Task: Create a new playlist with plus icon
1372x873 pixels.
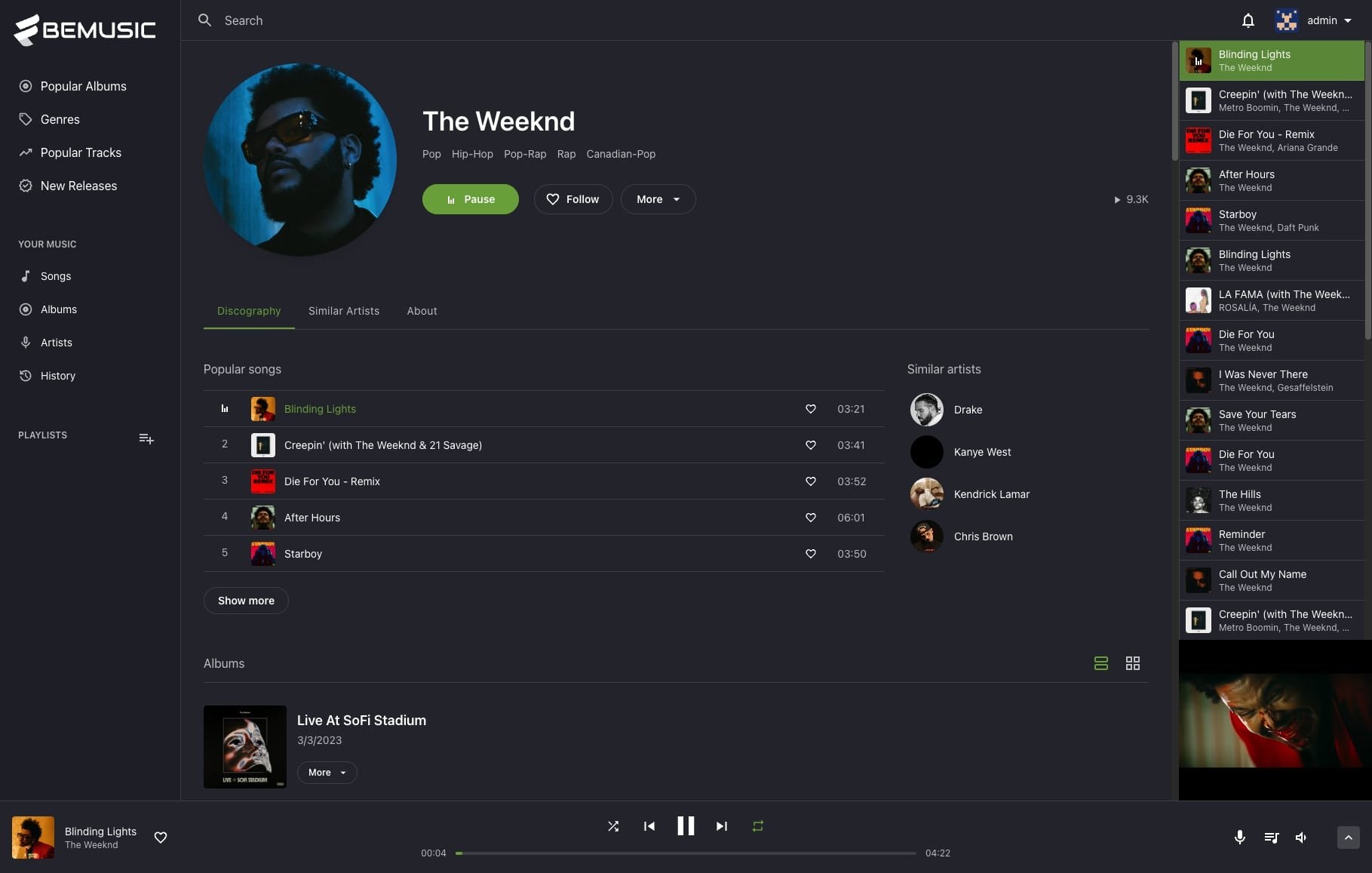Action: point(146,438)
